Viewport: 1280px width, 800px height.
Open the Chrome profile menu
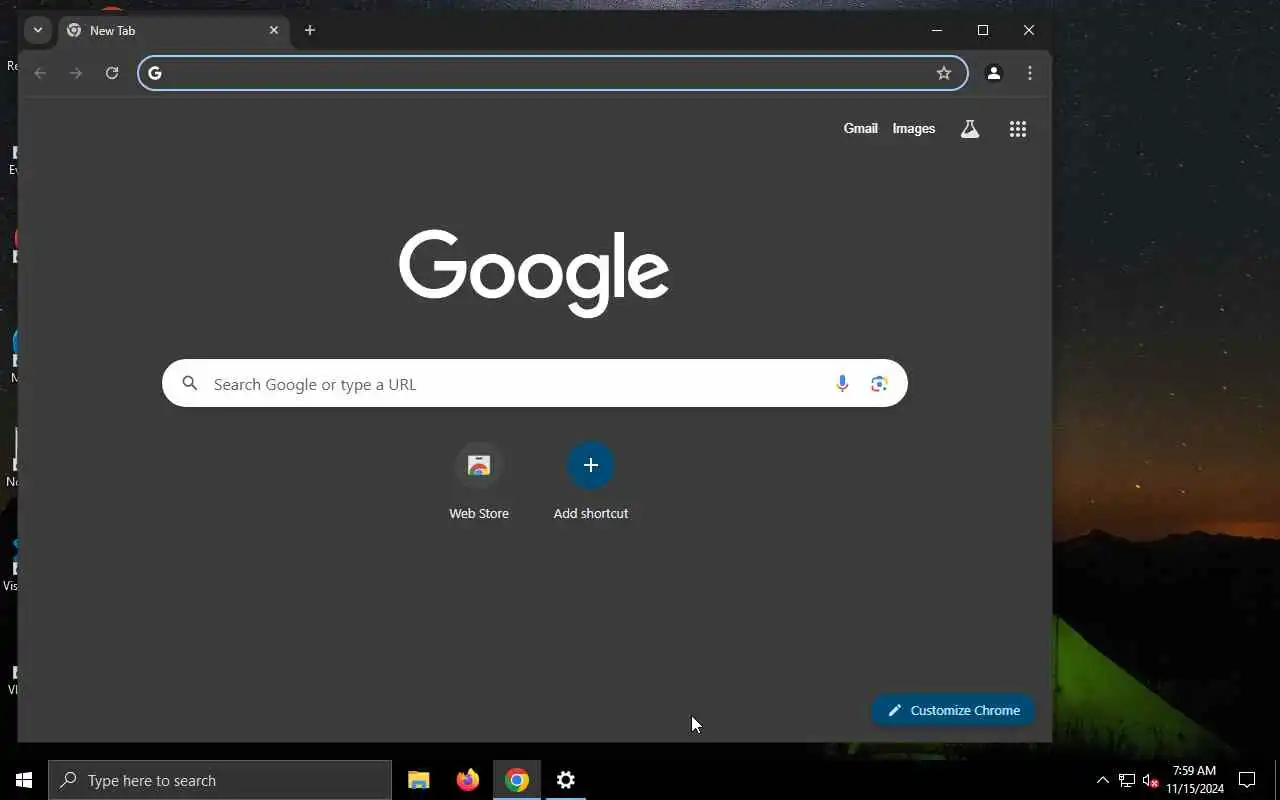[994, 73]
